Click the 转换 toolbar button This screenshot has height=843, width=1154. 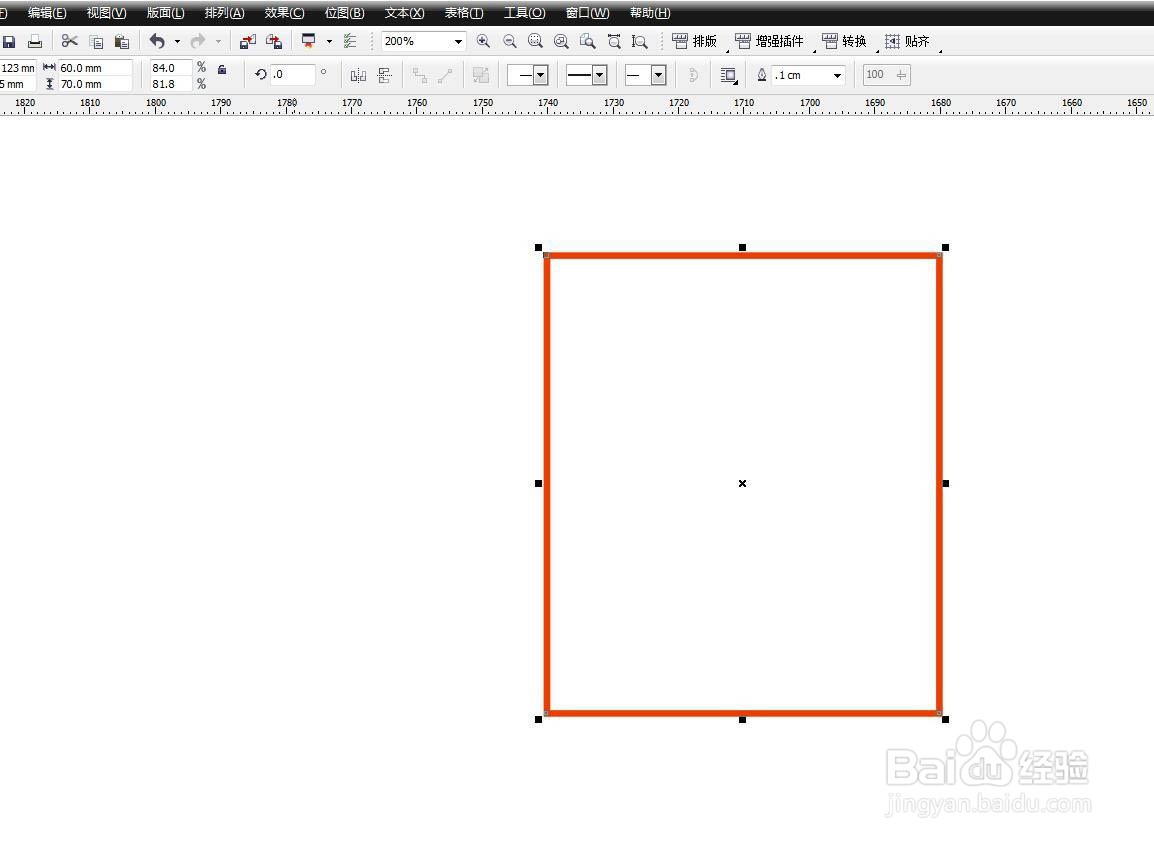coord(844,41)
